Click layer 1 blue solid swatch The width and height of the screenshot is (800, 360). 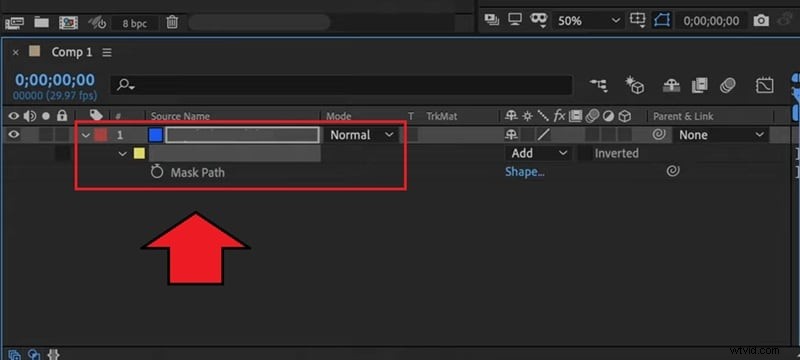[x=156, y=135]
